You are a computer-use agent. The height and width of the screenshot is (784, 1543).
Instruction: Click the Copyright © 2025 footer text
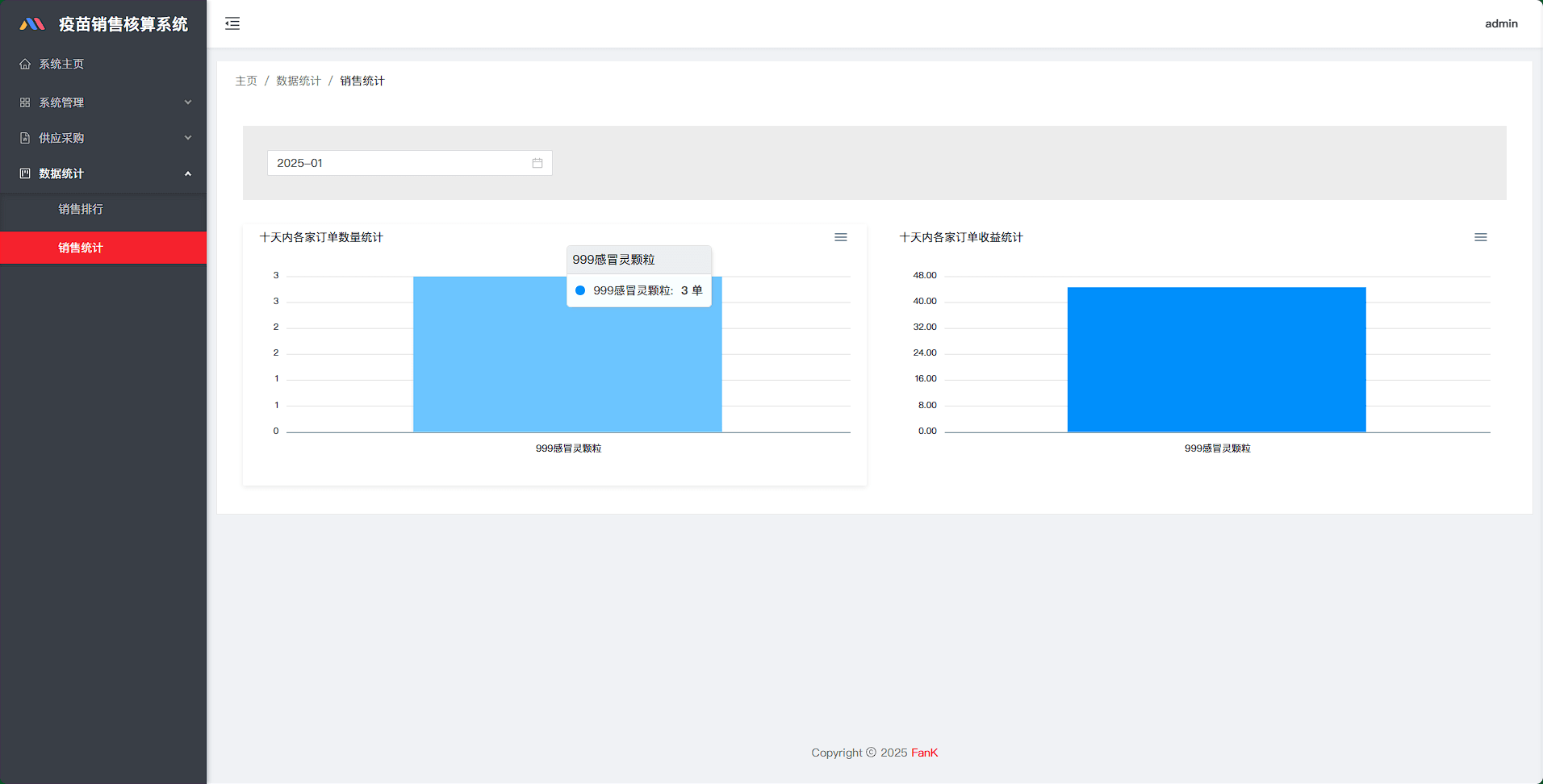(859, 753)
